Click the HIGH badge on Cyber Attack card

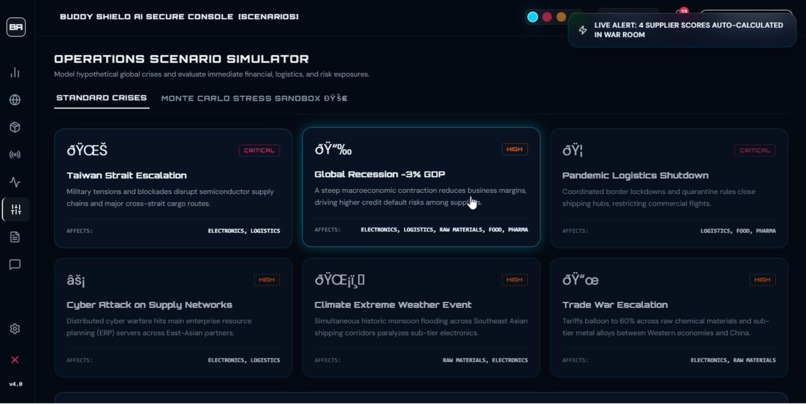tap(267, 280)
